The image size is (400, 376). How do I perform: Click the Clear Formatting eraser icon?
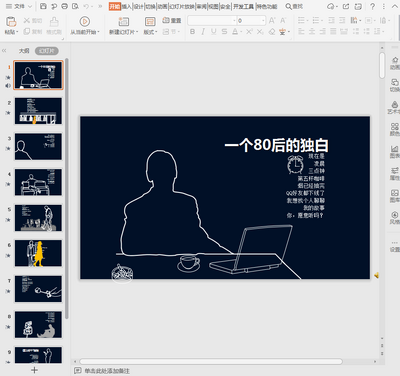[272, 32]
